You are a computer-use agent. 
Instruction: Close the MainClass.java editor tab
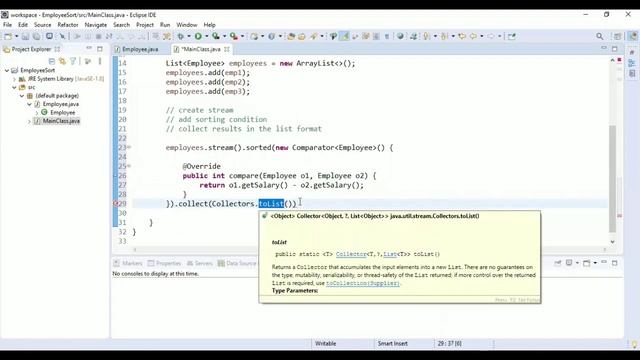tap(227, 49)
